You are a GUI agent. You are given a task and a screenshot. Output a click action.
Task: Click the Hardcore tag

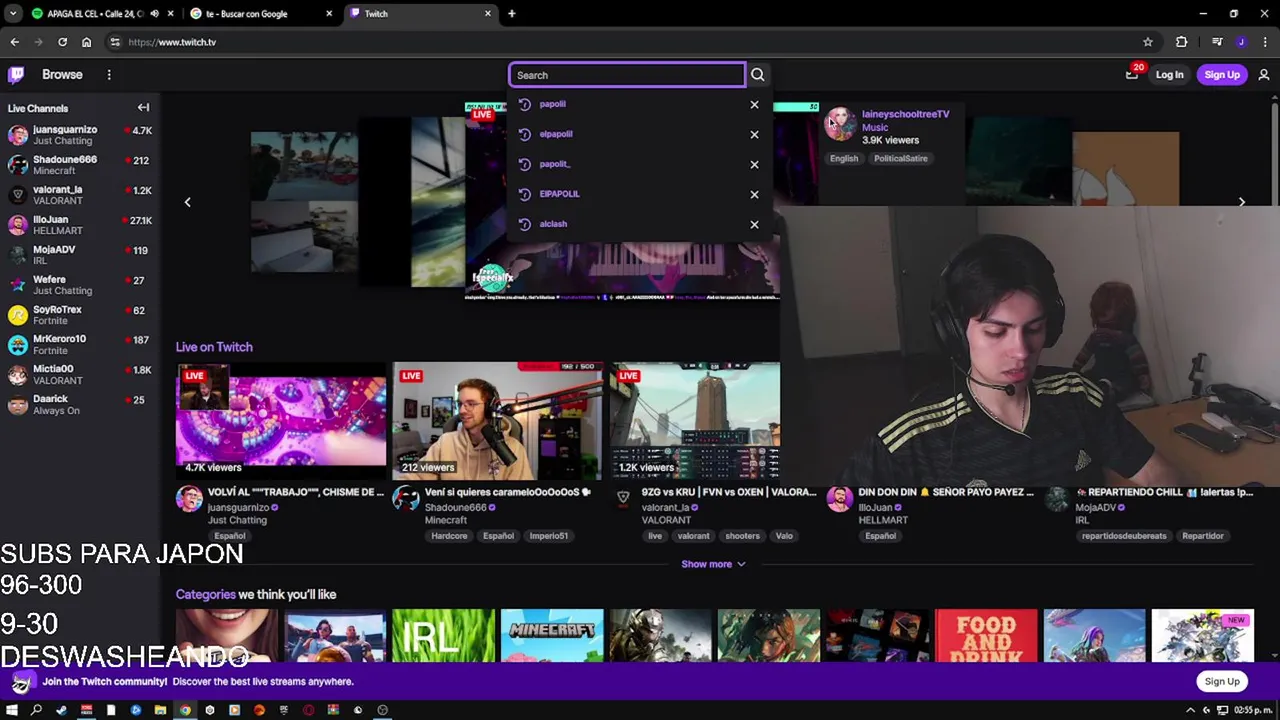[449, 536]
